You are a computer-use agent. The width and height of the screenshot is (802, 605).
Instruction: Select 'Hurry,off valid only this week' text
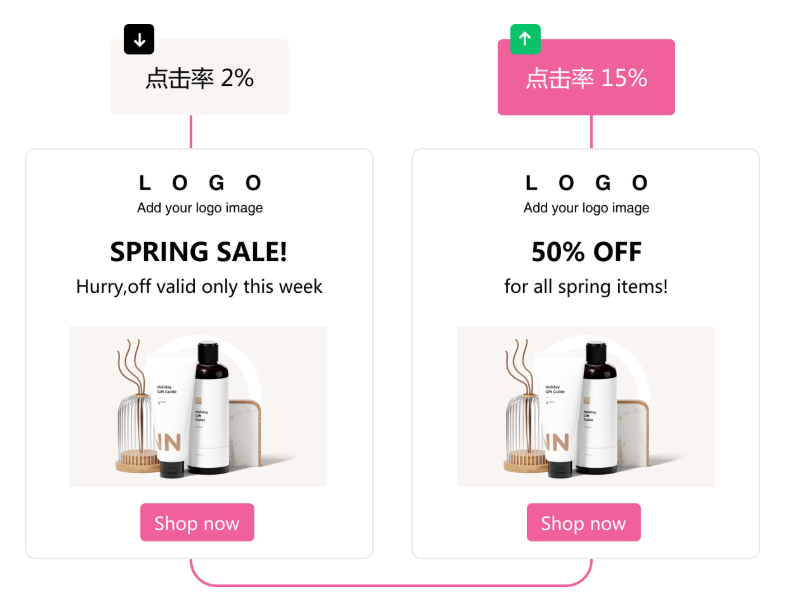pos(199,287)
